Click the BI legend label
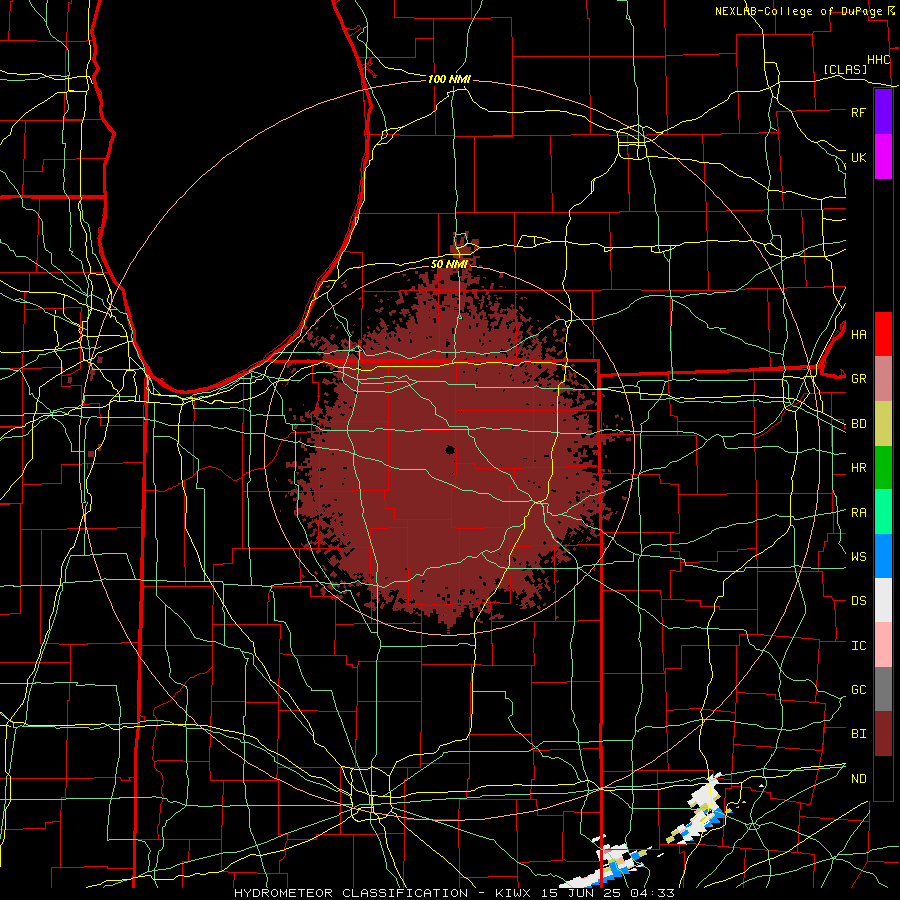The height and width of the screenshot is (900, 900). (858, 734)
